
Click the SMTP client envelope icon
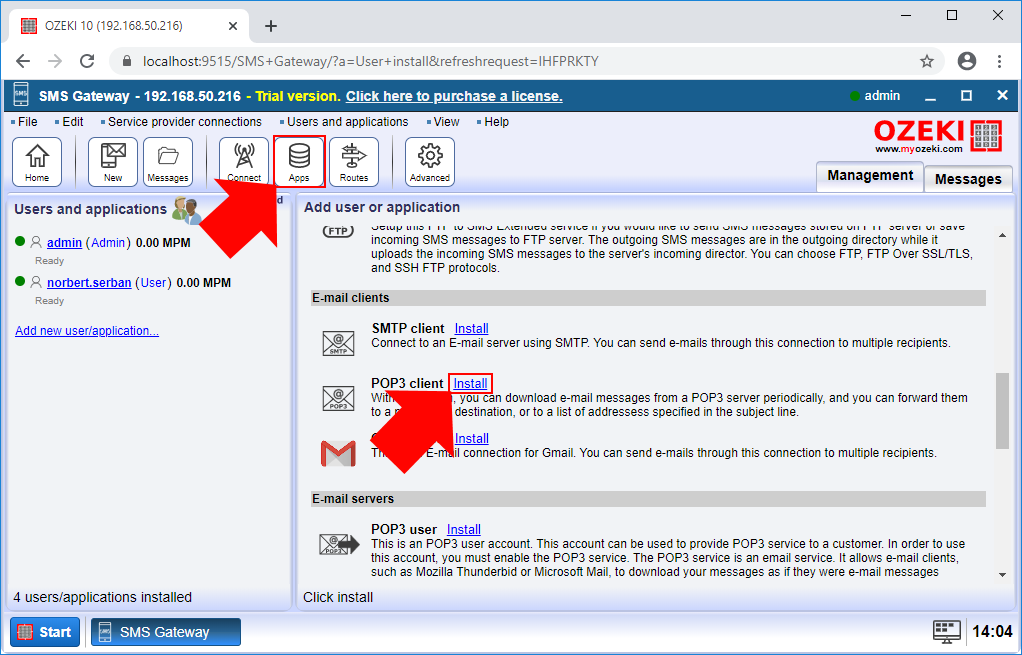338,343
